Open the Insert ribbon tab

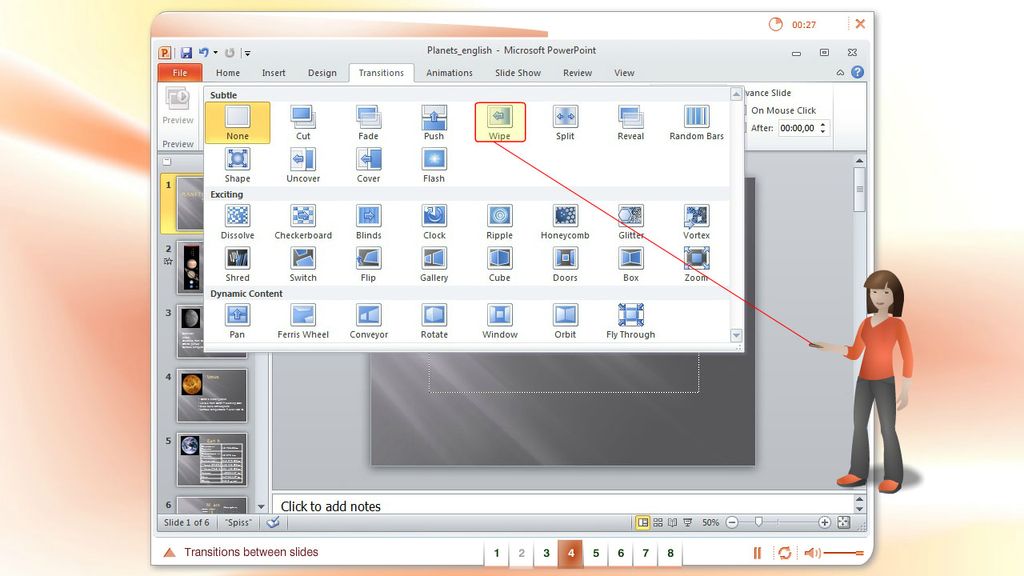point(274,72)
